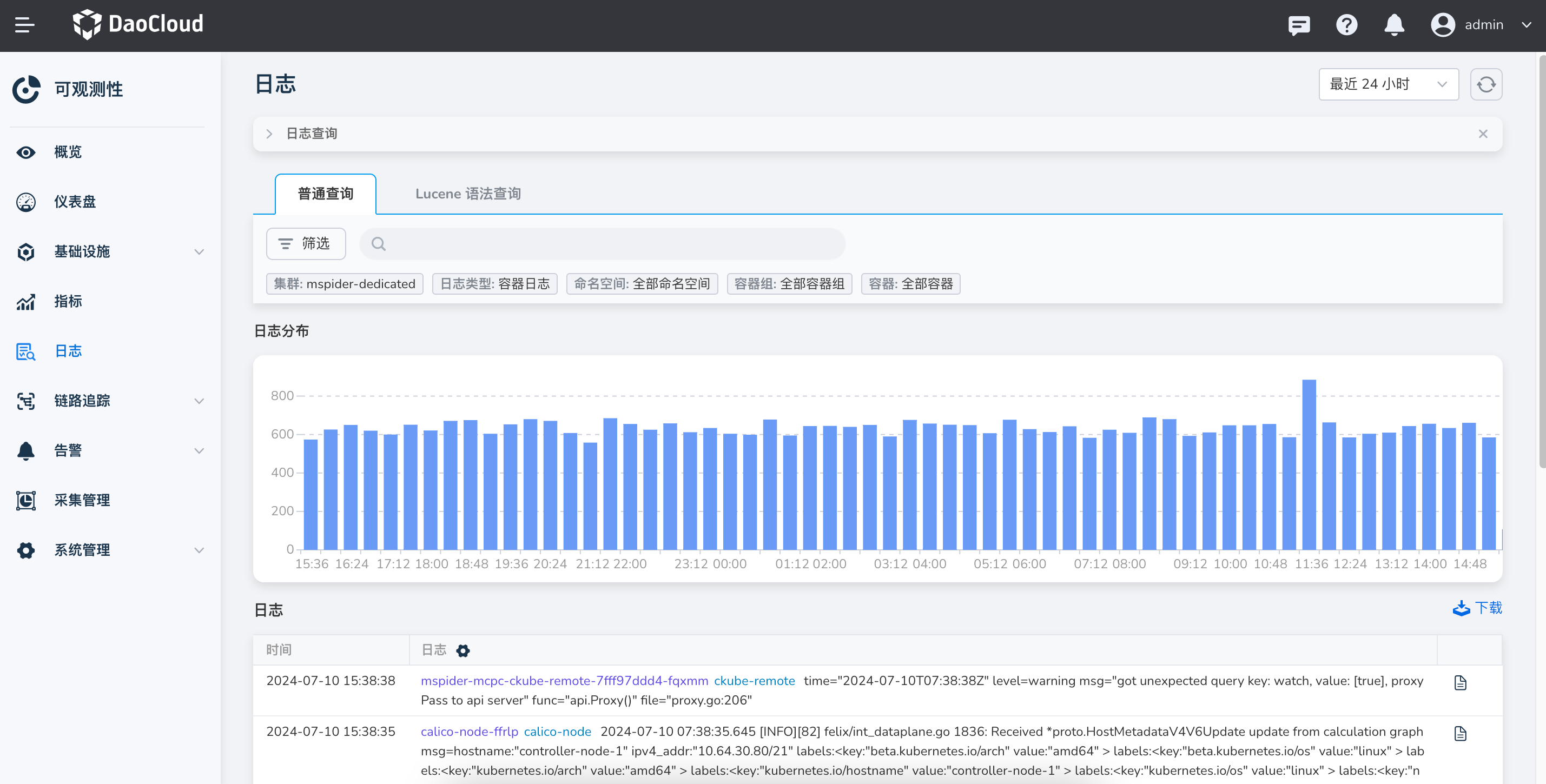This screenshot has height=784, width=1546.
Task: Open the help question mark icon
Action: pos(1346,24)
